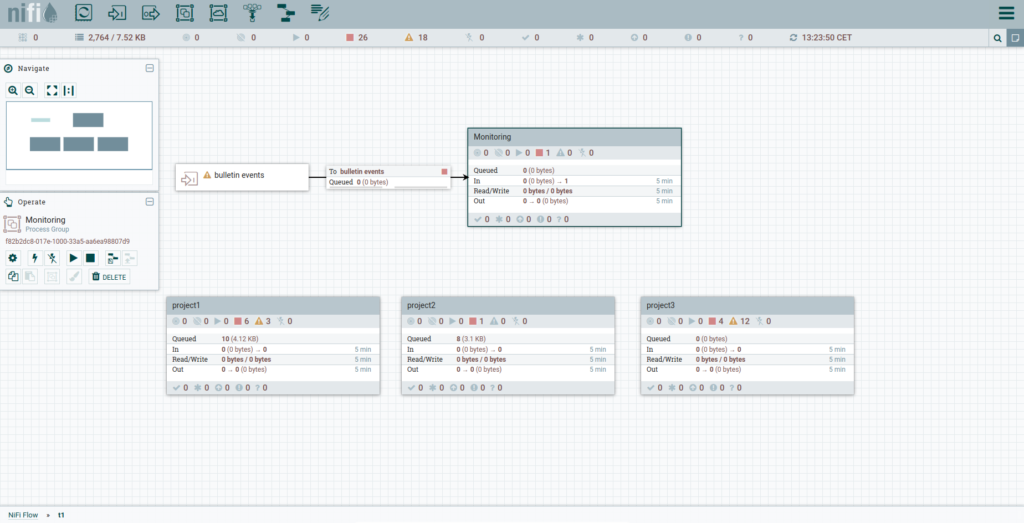1024x523 pixels.
Task: Click the Change Color brush icon
Action: pyautogui.click(x=74, y=276)
